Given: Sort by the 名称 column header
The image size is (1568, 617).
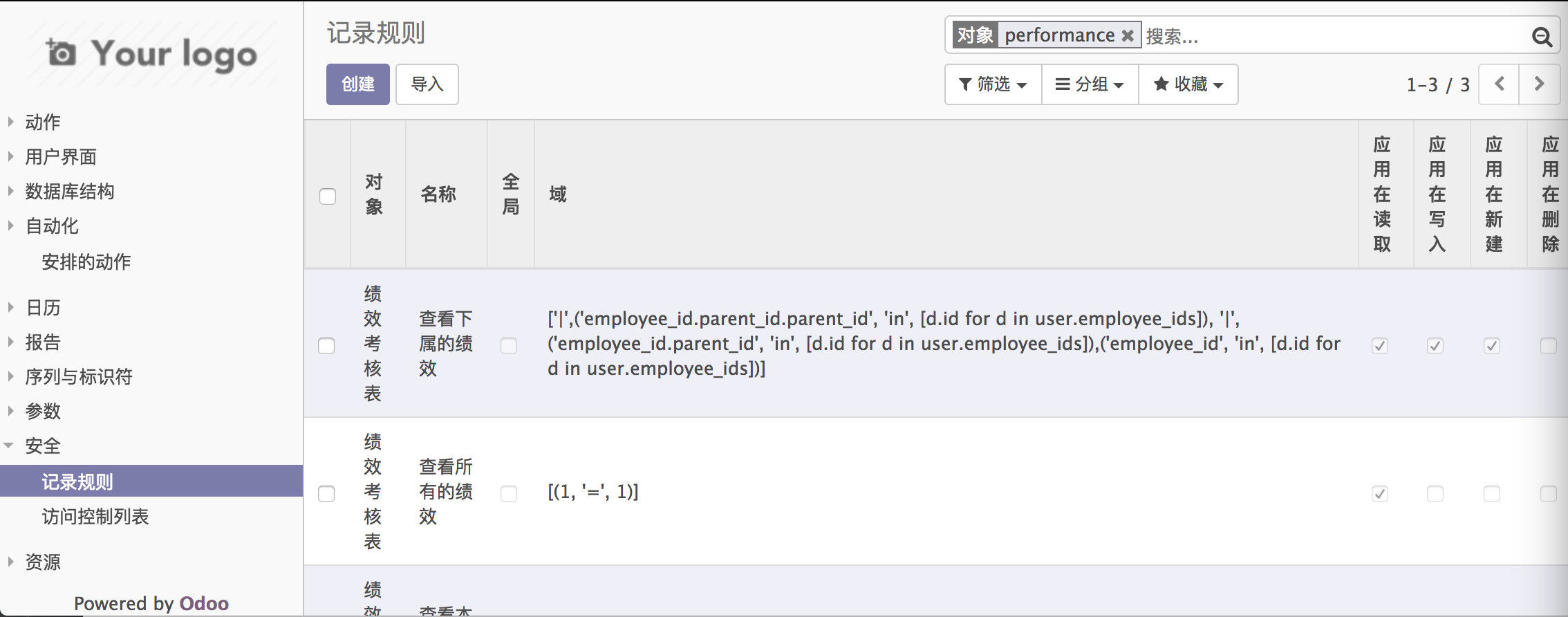Looking at the screenshot, I should tap(438, 194).
